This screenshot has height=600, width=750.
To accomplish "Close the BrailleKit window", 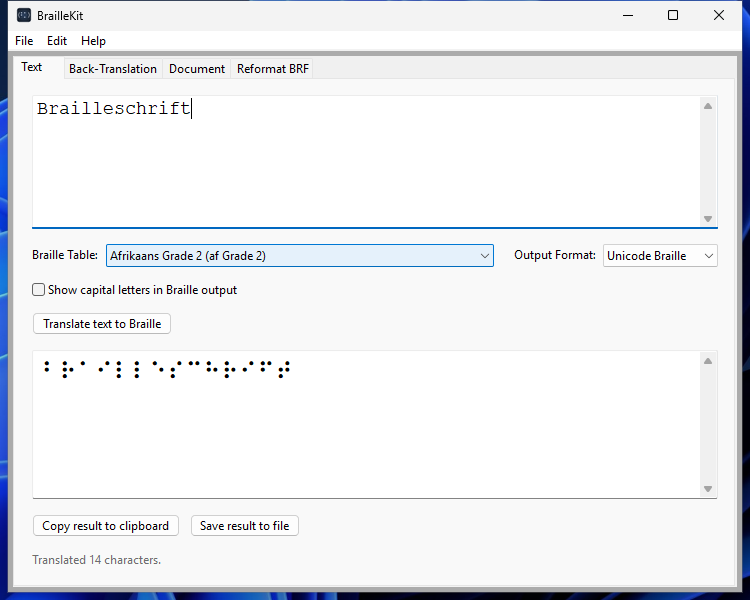I will (x=718, y=15).
